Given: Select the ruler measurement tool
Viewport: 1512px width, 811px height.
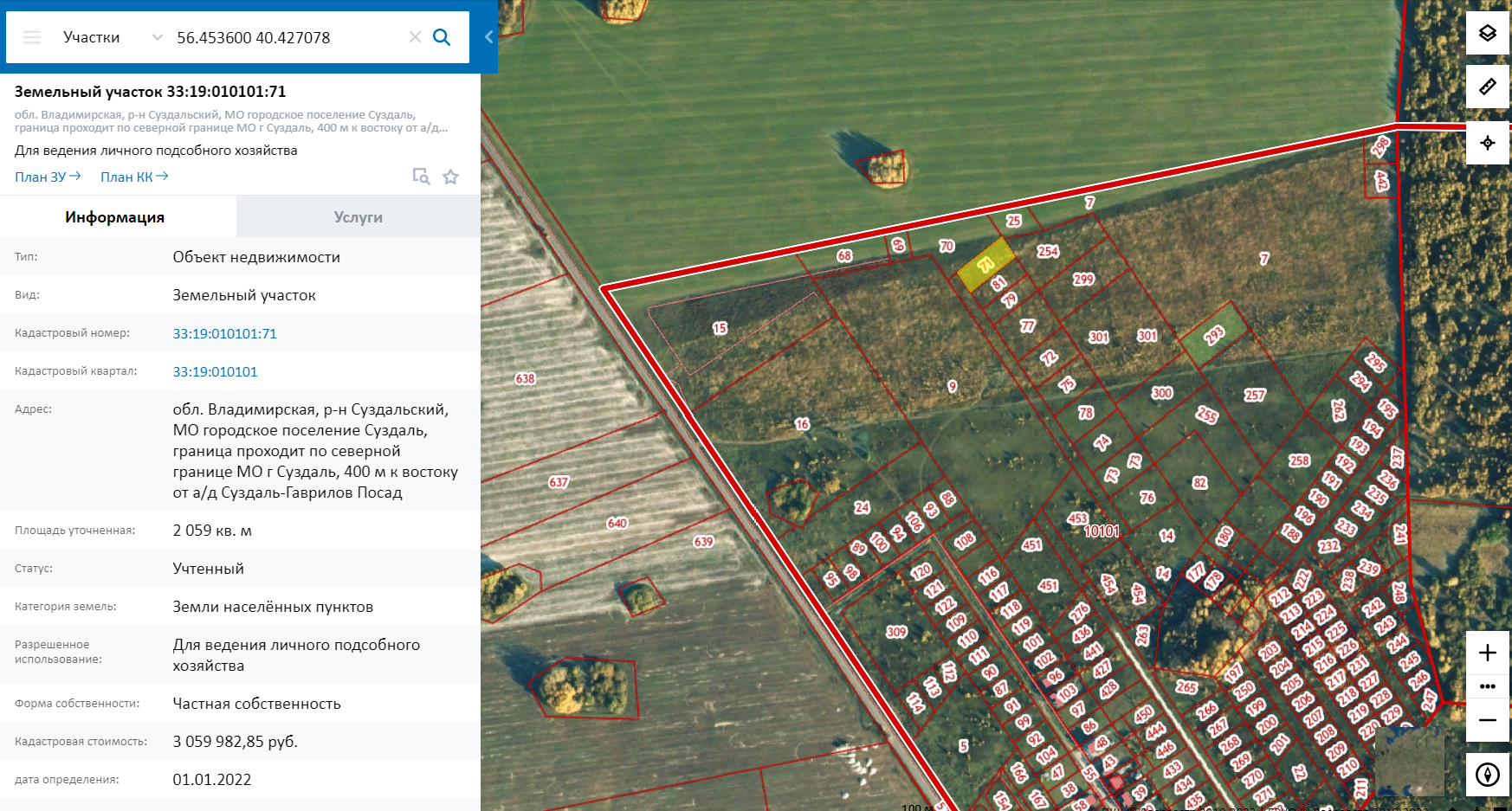Looking at the screenshot, I should coord(1487,87).
